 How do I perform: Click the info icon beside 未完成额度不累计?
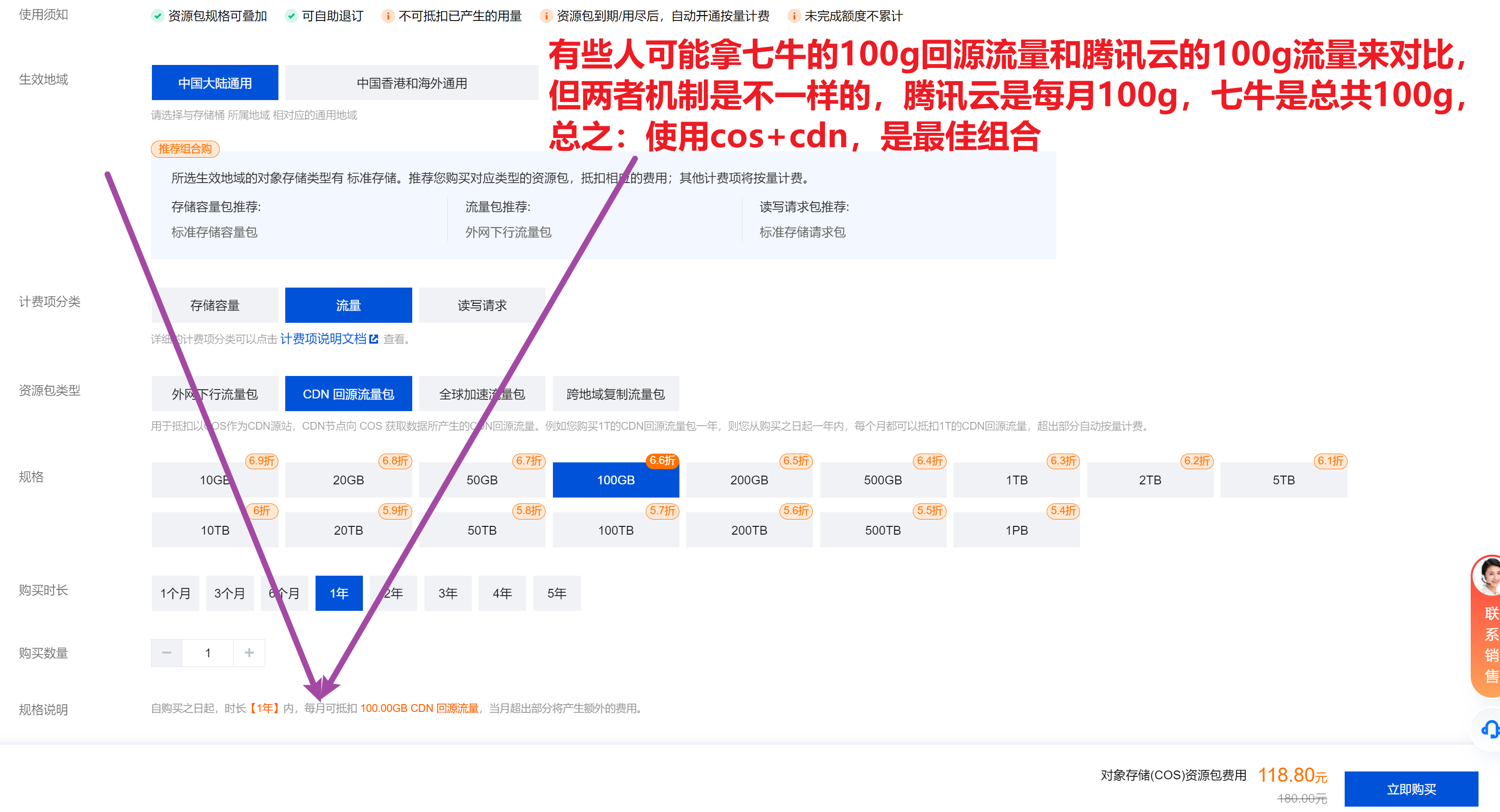[x=794, y=16]
